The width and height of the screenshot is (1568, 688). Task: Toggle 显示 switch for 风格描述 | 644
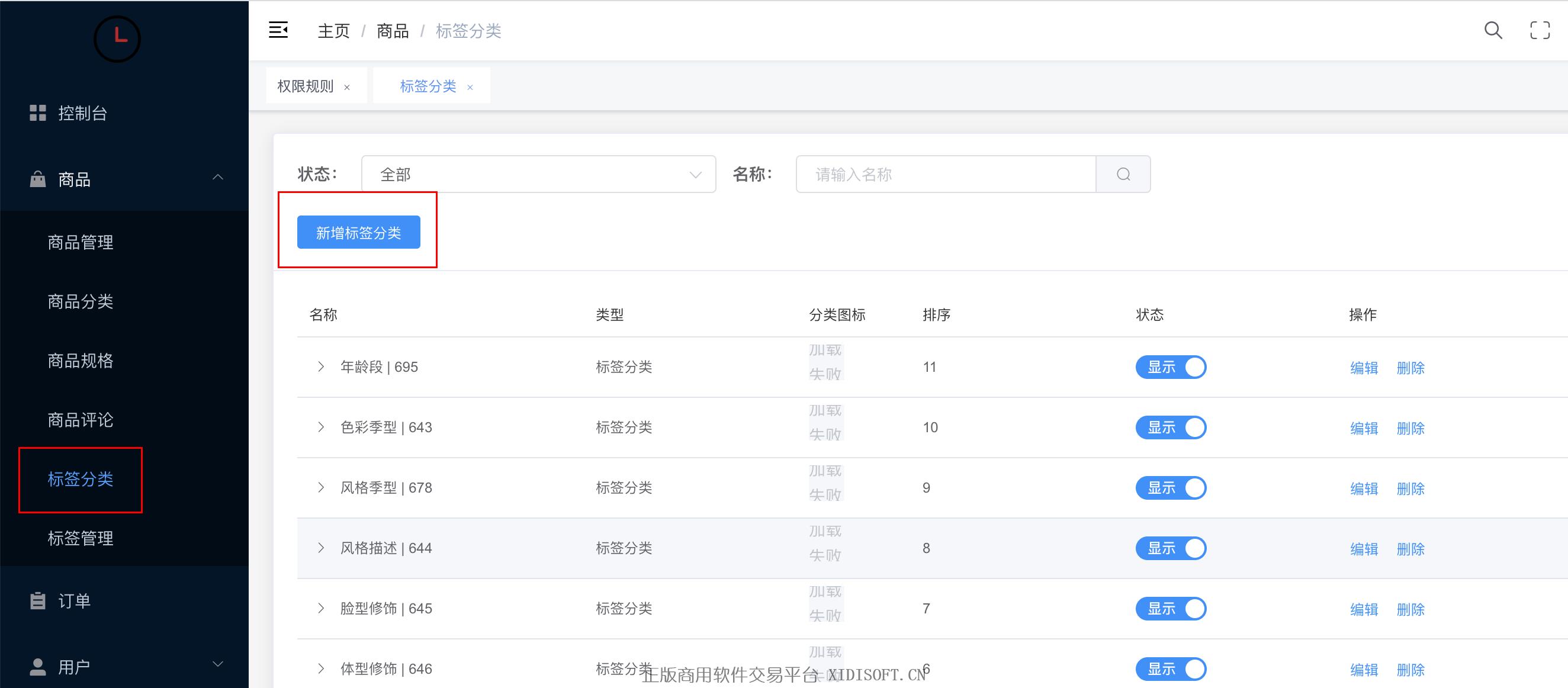1171,548
